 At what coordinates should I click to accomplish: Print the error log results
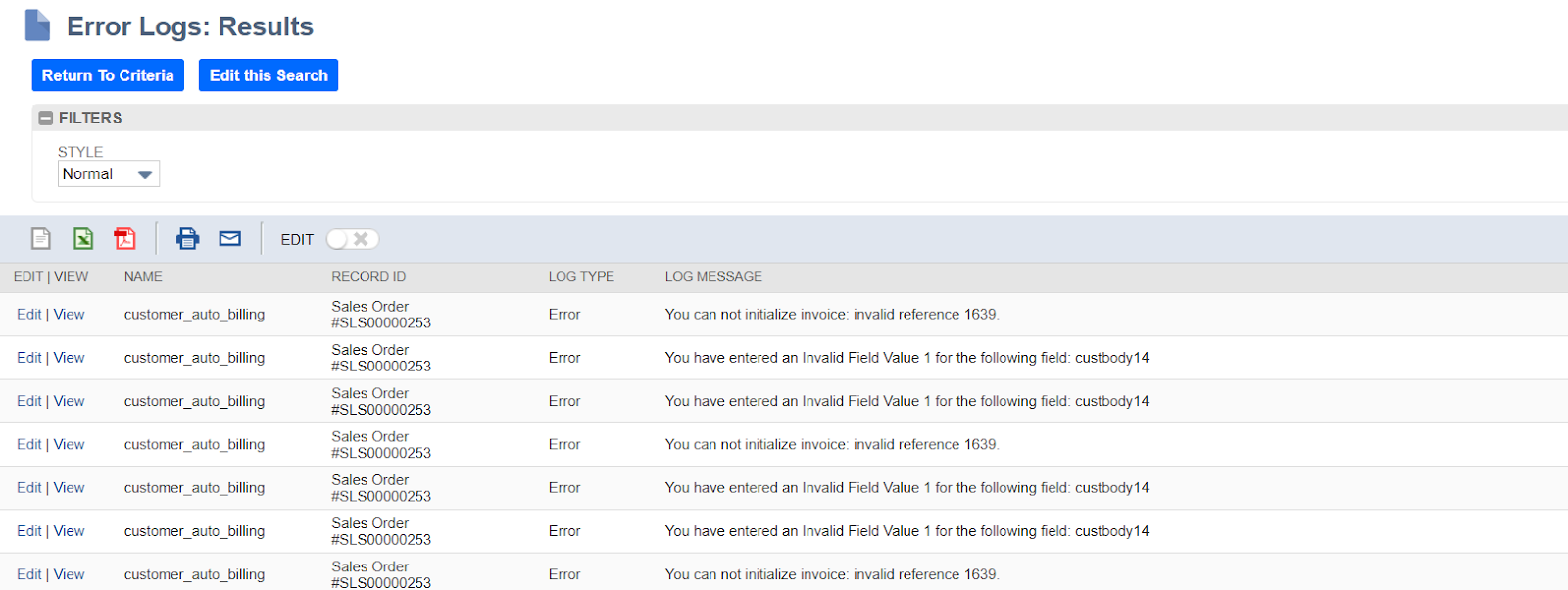click(x=187, y=238)
